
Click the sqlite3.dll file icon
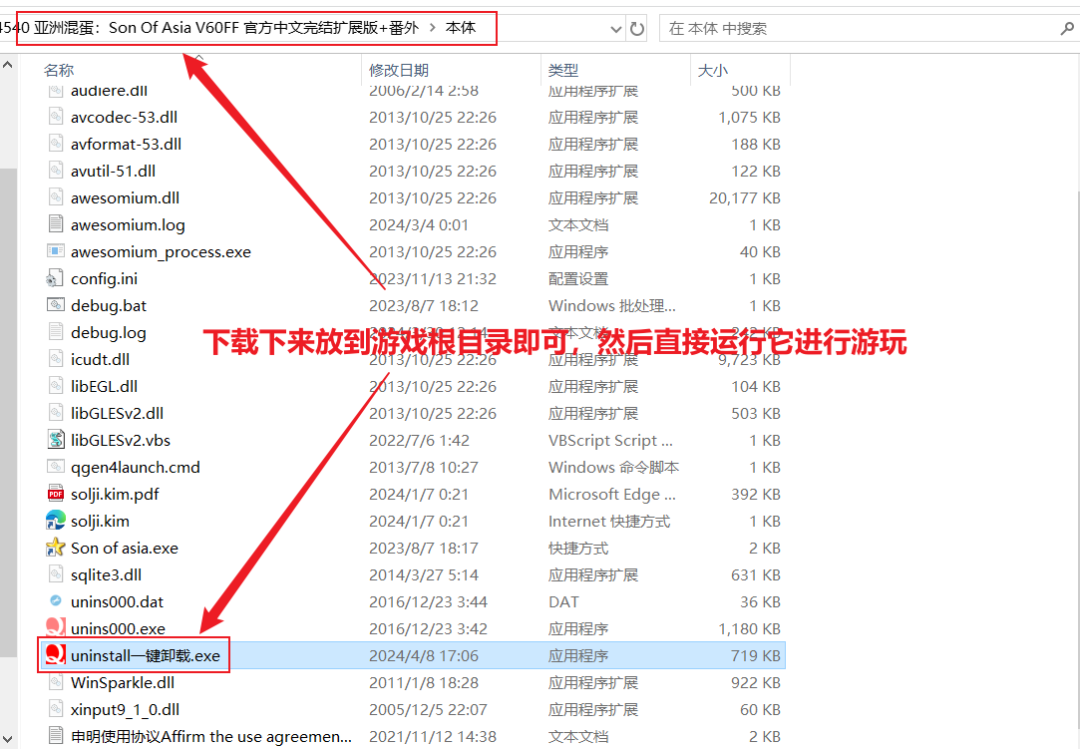(56, 574)
